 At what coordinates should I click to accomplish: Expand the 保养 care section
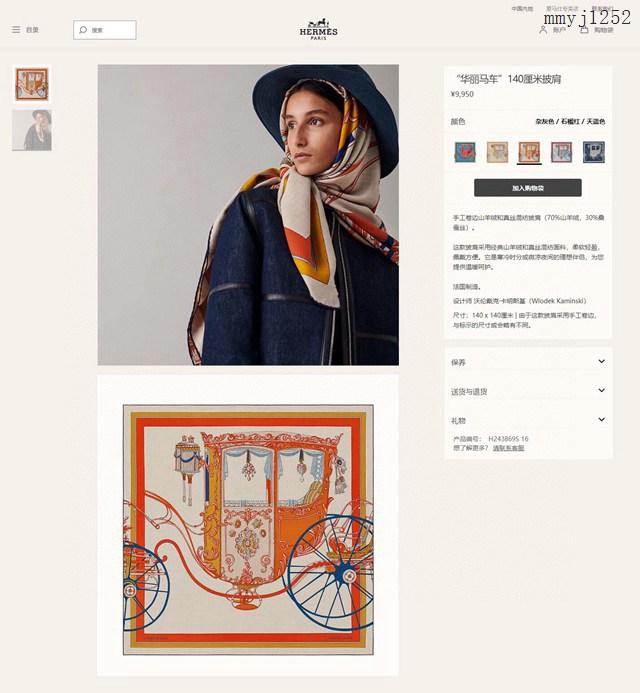[x=528, y=362]
